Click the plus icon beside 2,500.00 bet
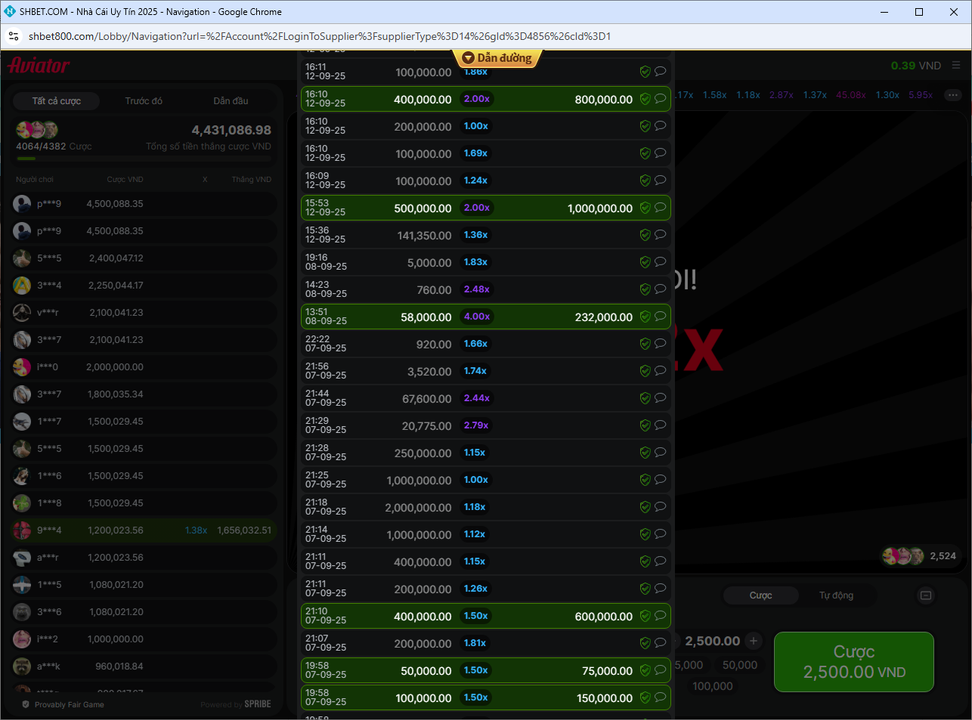The height and width of the screenshot is (720, 972). pos(754,641)
